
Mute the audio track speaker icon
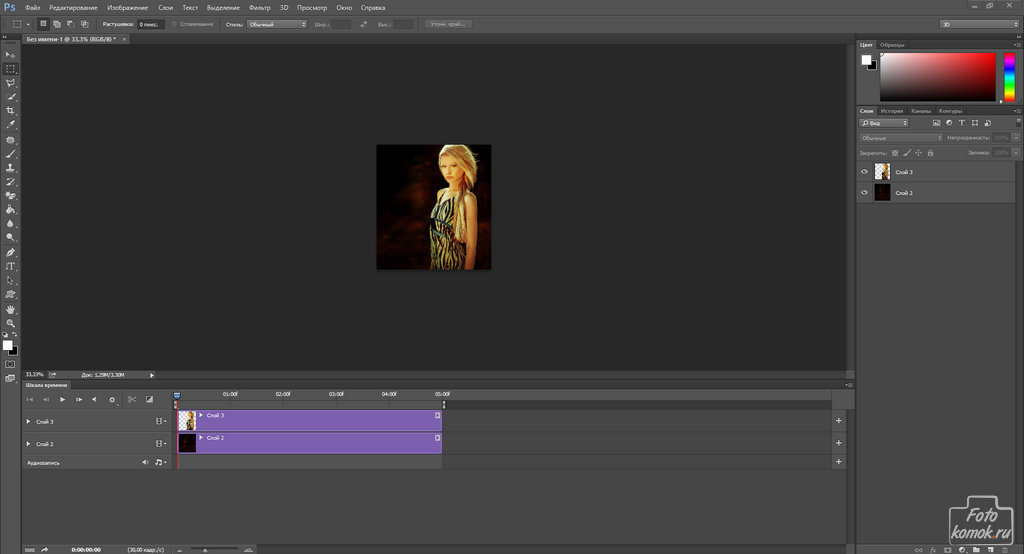[145, 463]
